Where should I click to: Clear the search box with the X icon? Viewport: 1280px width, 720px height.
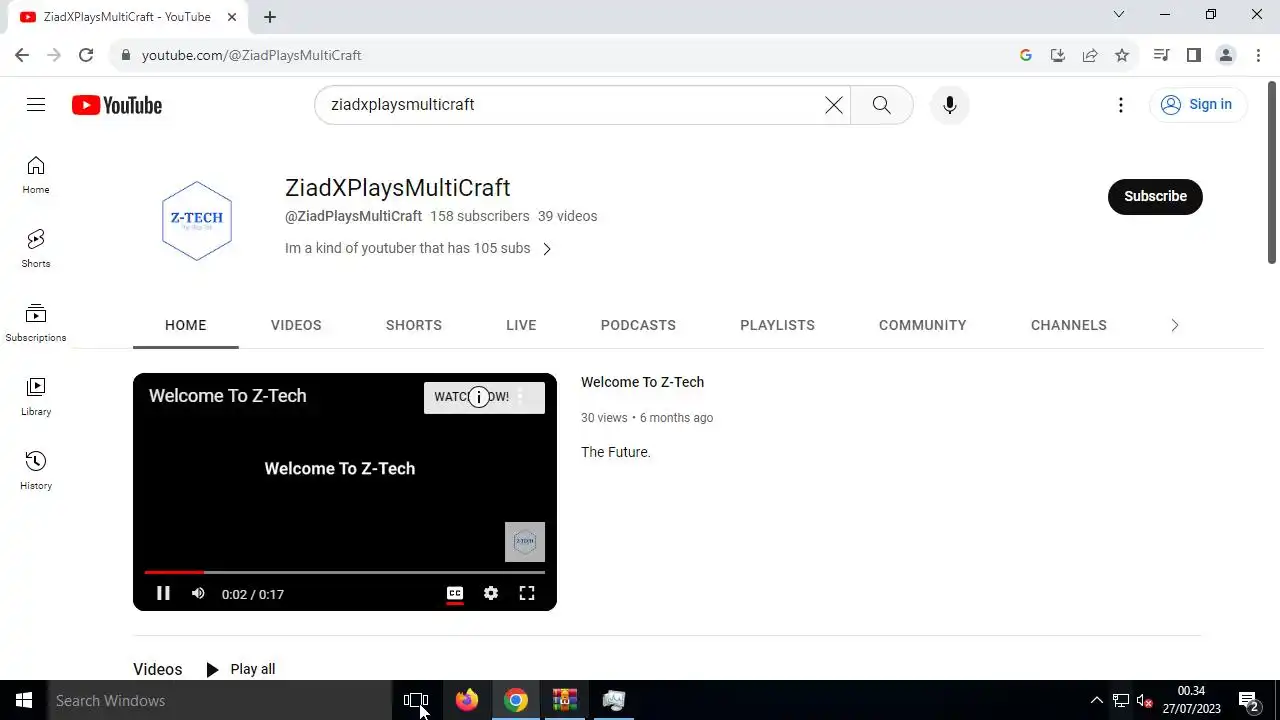click(833, 105)
